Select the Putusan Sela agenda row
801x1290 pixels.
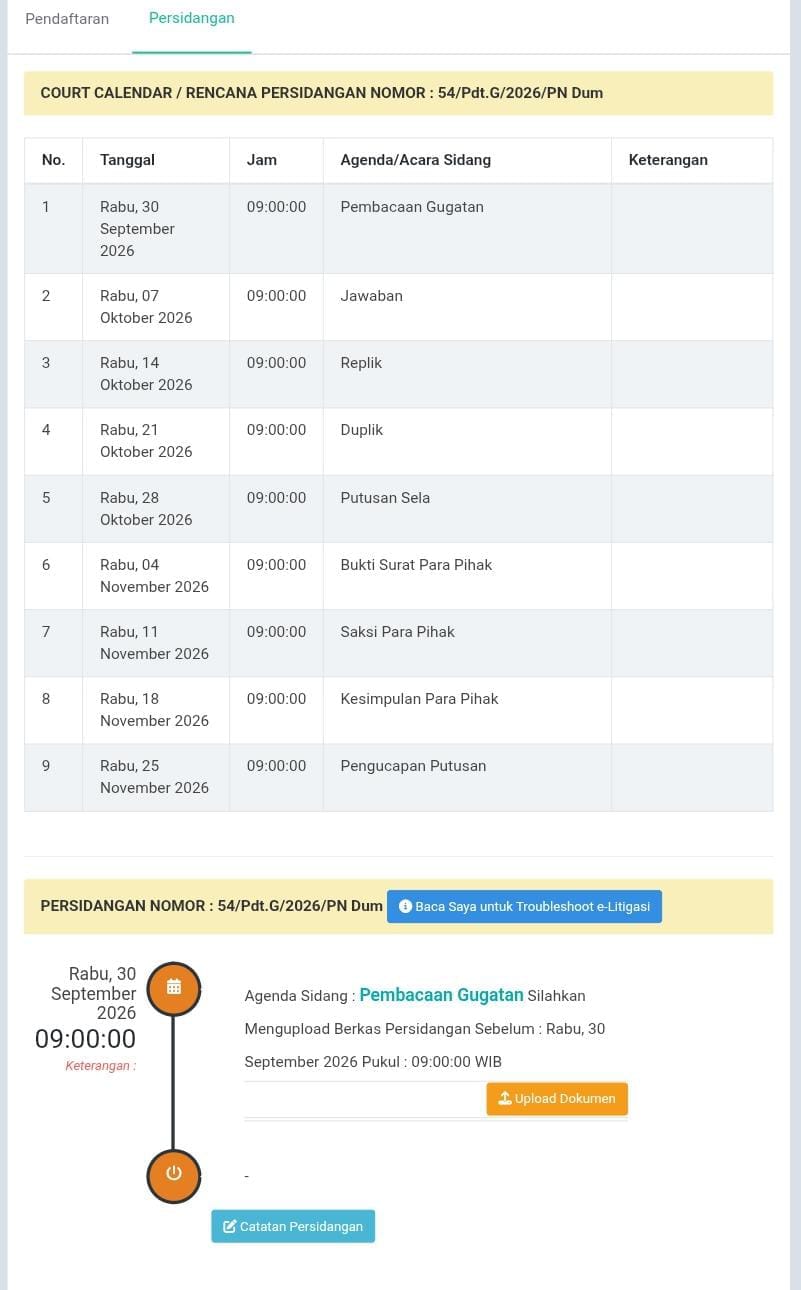(398, 509)
